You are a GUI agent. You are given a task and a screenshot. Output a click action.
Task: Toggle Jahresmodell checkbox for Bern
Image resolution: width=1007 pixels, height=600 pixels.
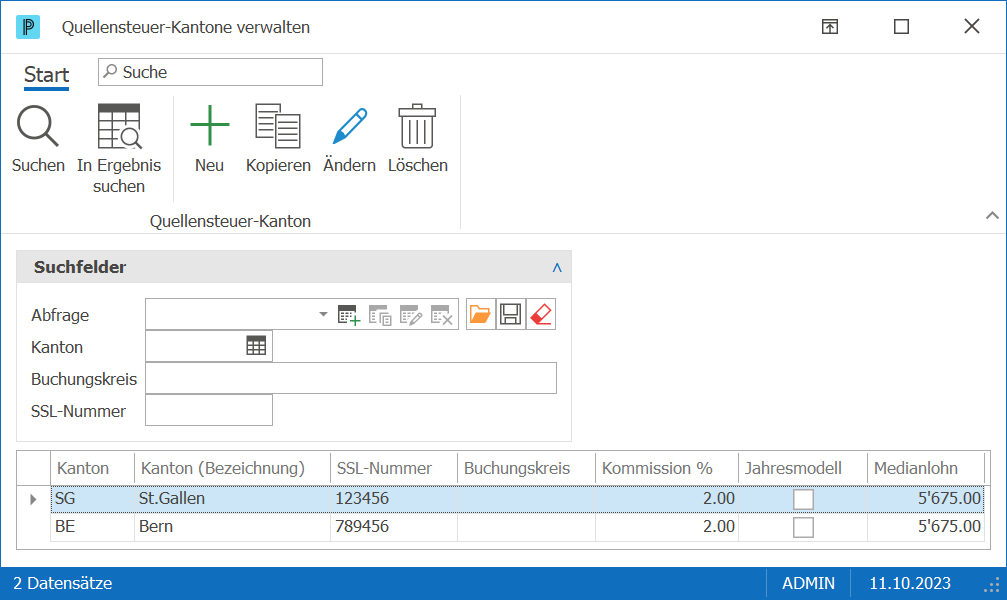coord(803,527)
